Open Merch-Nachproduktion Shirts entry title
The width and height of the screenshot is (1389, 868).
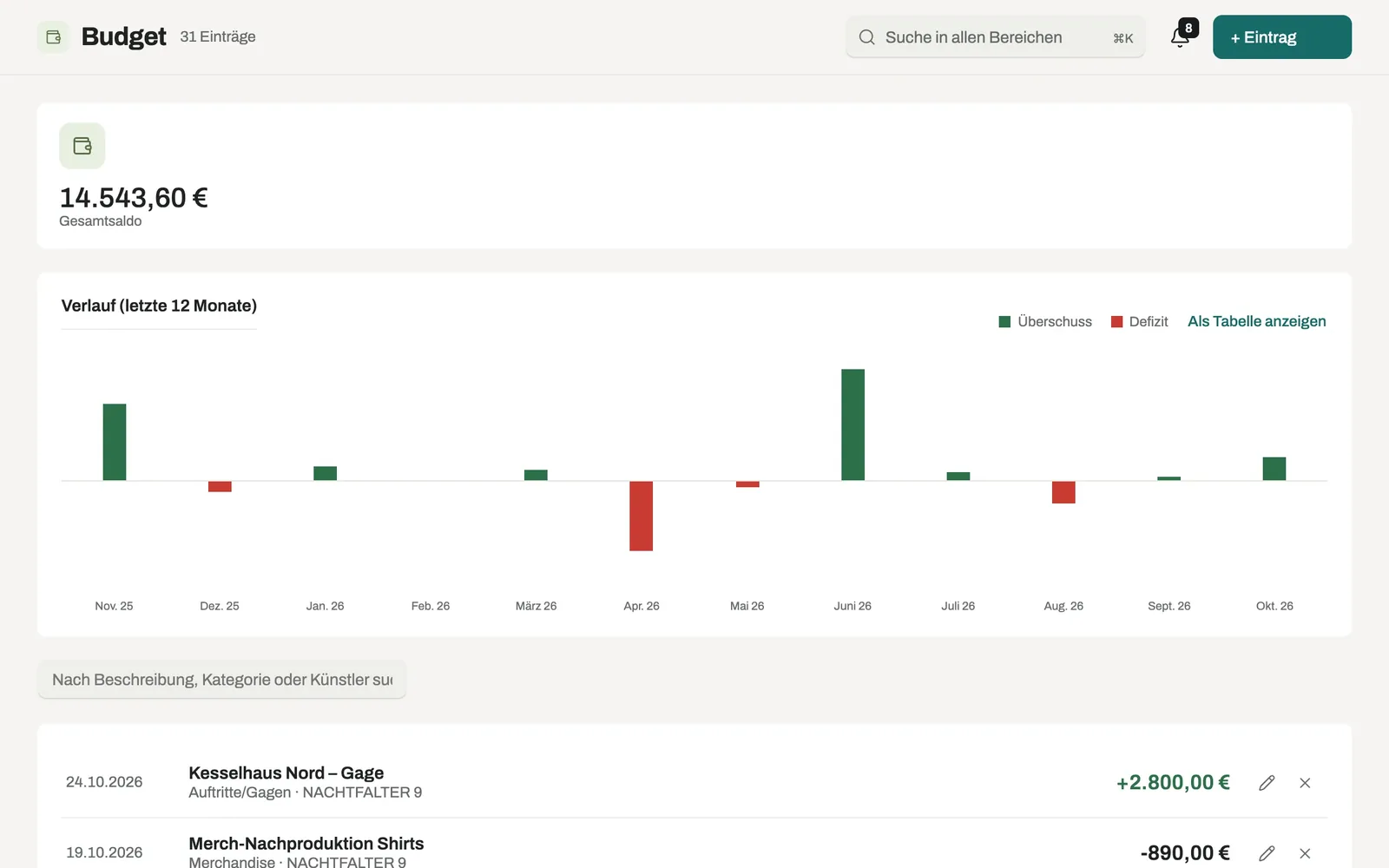pos(306,844)
